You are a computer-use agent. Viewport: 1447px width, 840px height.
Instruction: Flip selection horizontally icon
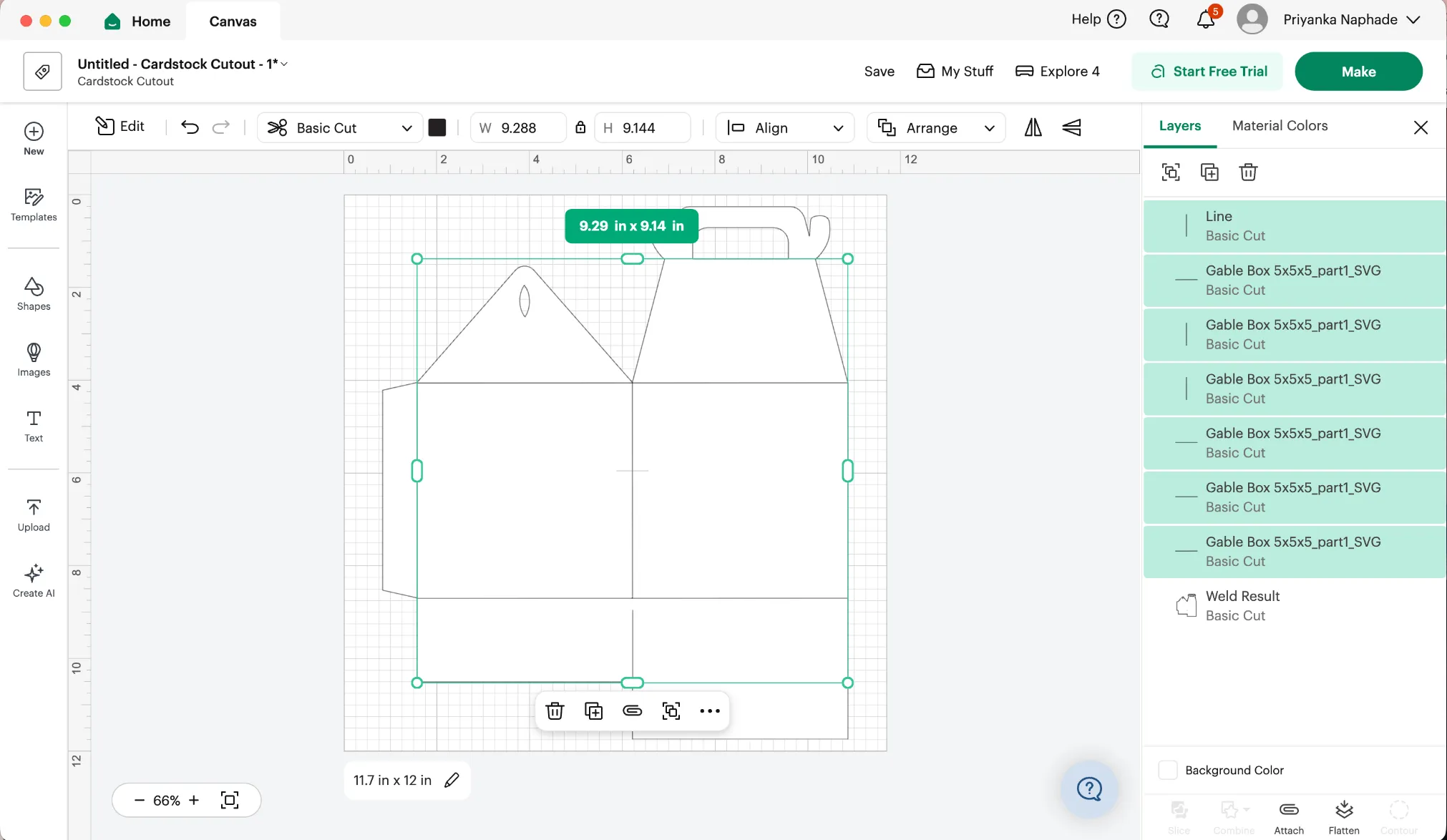pos(1033,127)
